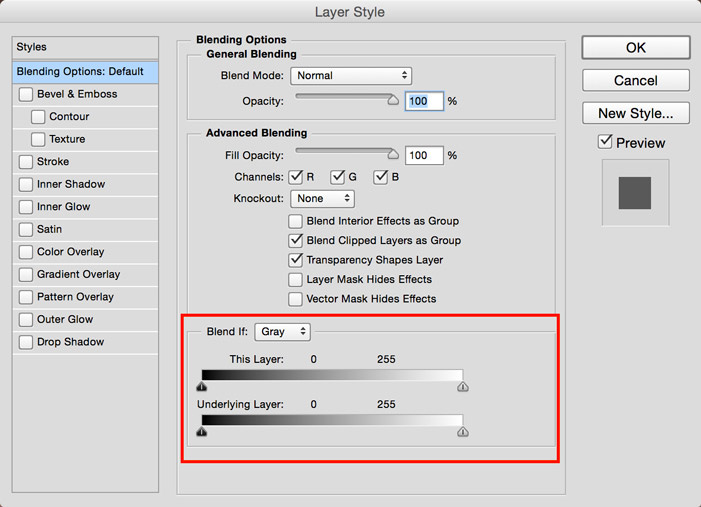Viewport: 701px width, 507px height.
Task: Open the Gradient Overlay settings label
Action: 78,274
